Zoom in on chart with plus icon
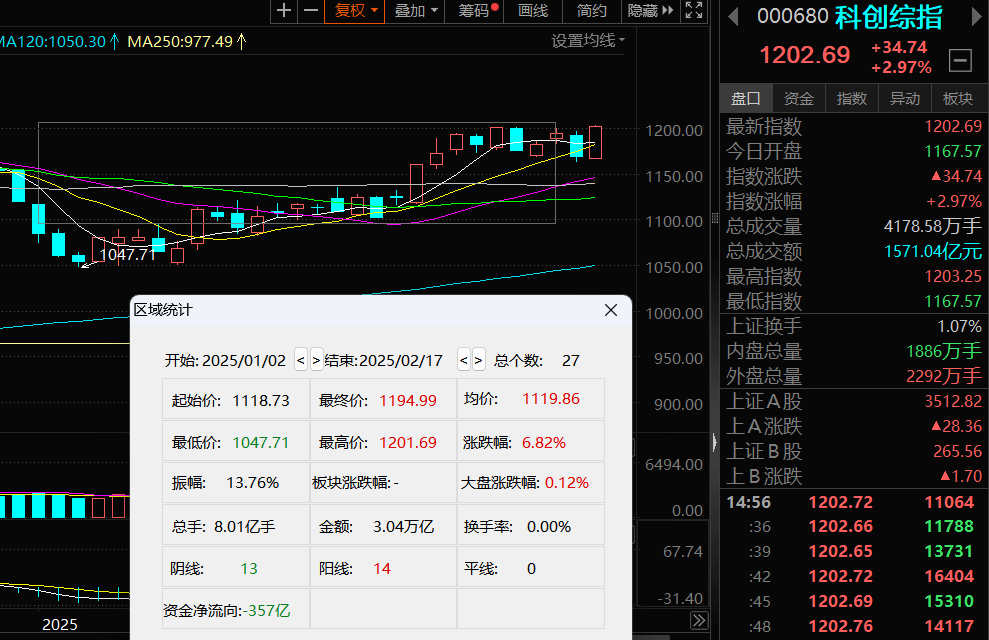This screenshot has width=989, height=640. click(x=284, y=12)
